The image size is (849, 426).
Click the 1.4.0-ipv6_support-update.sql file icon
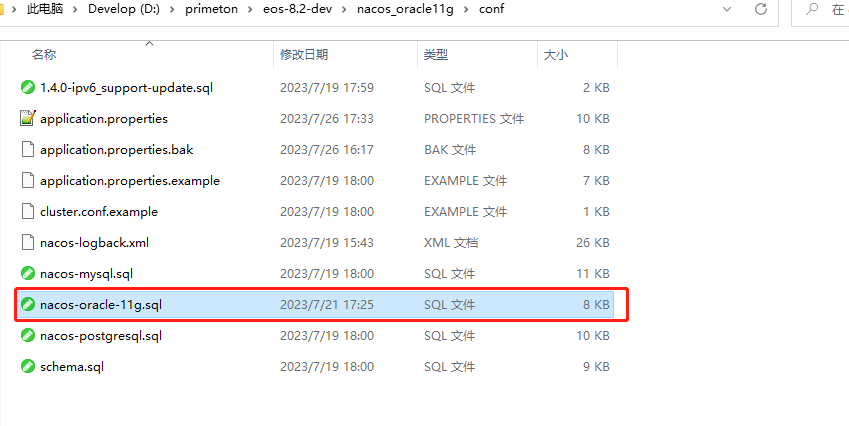click(x=28, y=88)
